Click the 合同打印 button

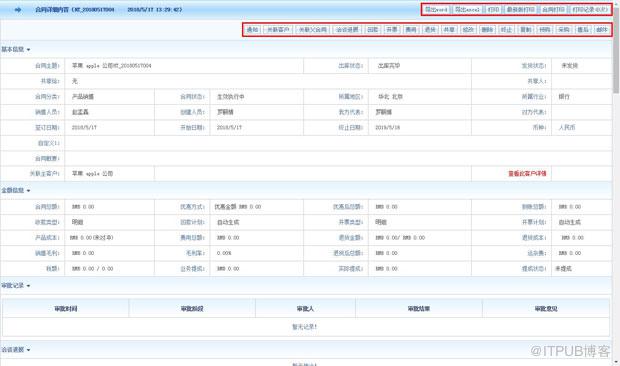click(x=553, y=9)
